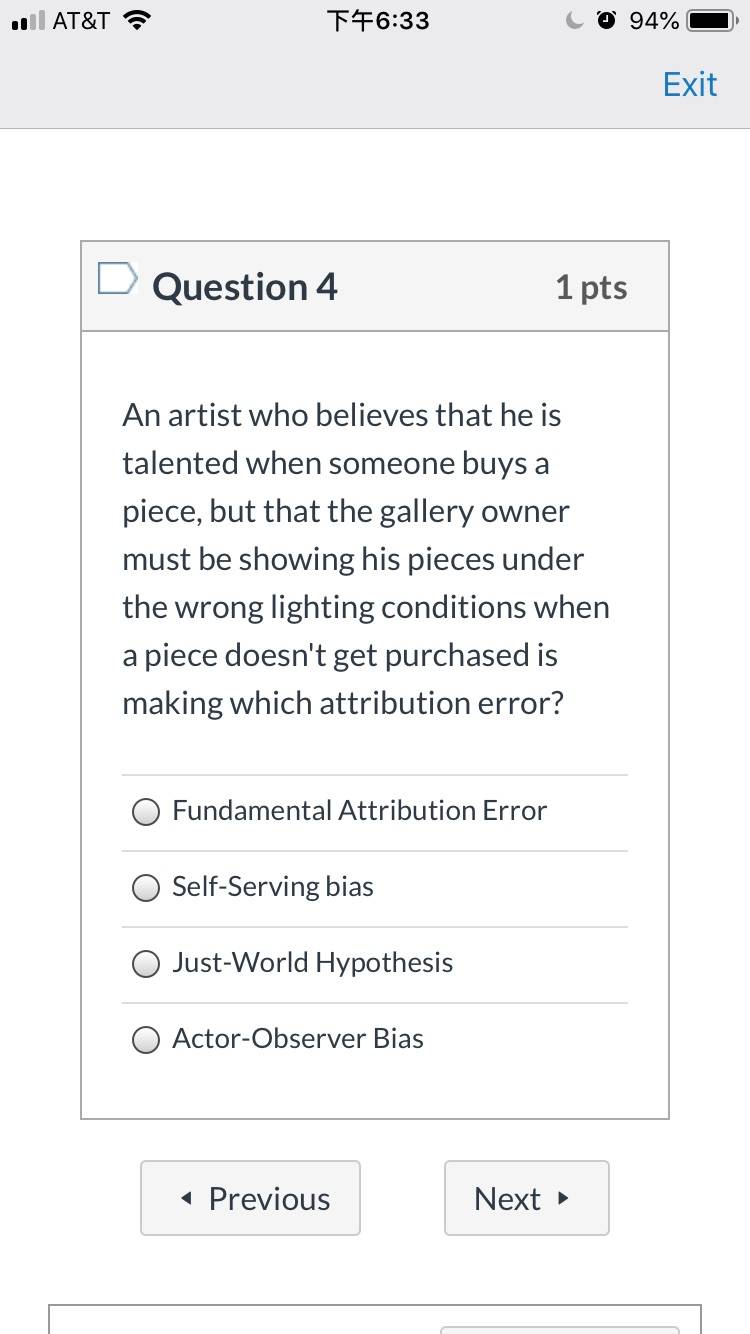Tap the right arrow on Next
The image size is (750, 1334).
click(x=563, y=1198)
